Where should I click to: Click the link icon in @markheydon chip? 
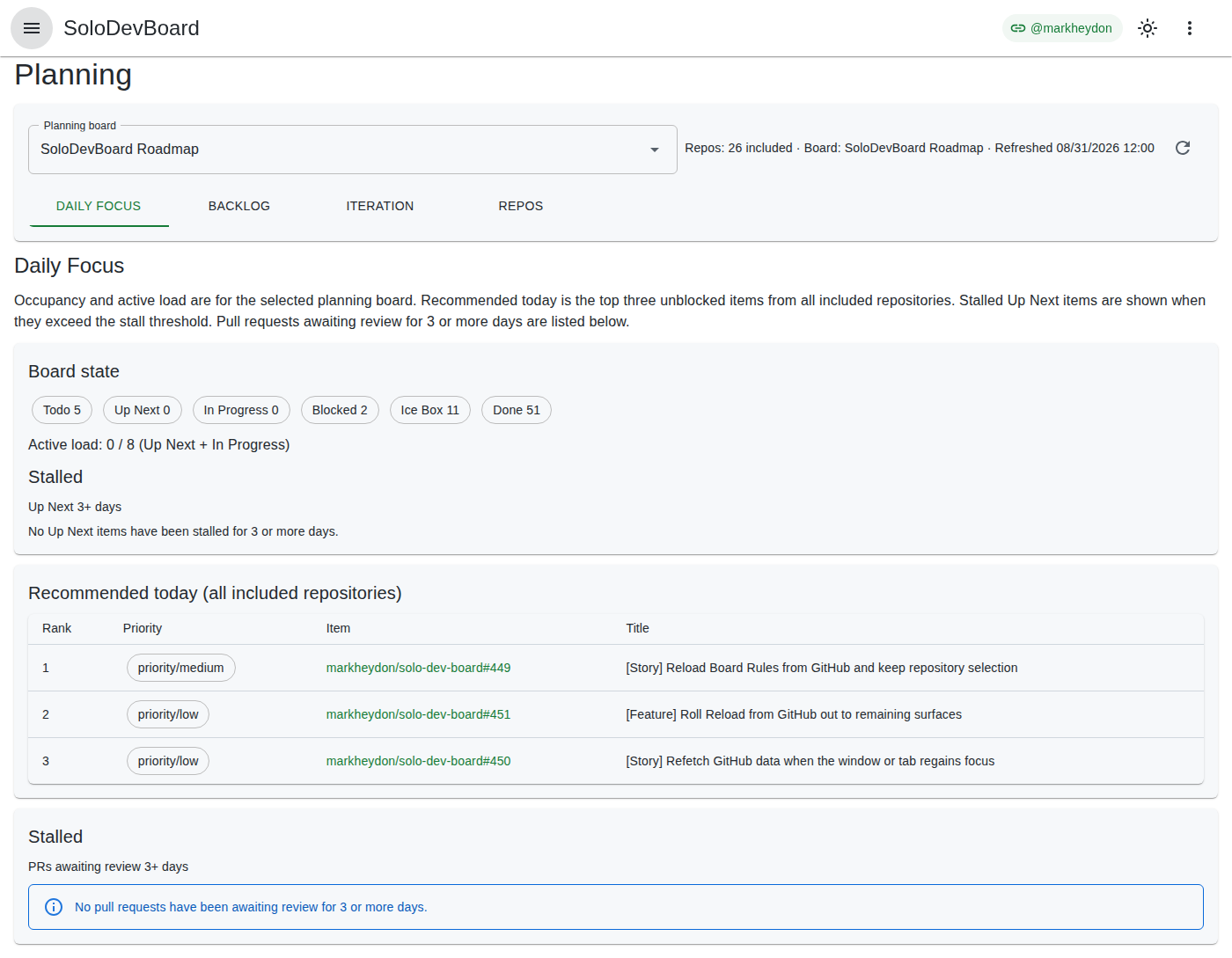(x=1018, y=28)
